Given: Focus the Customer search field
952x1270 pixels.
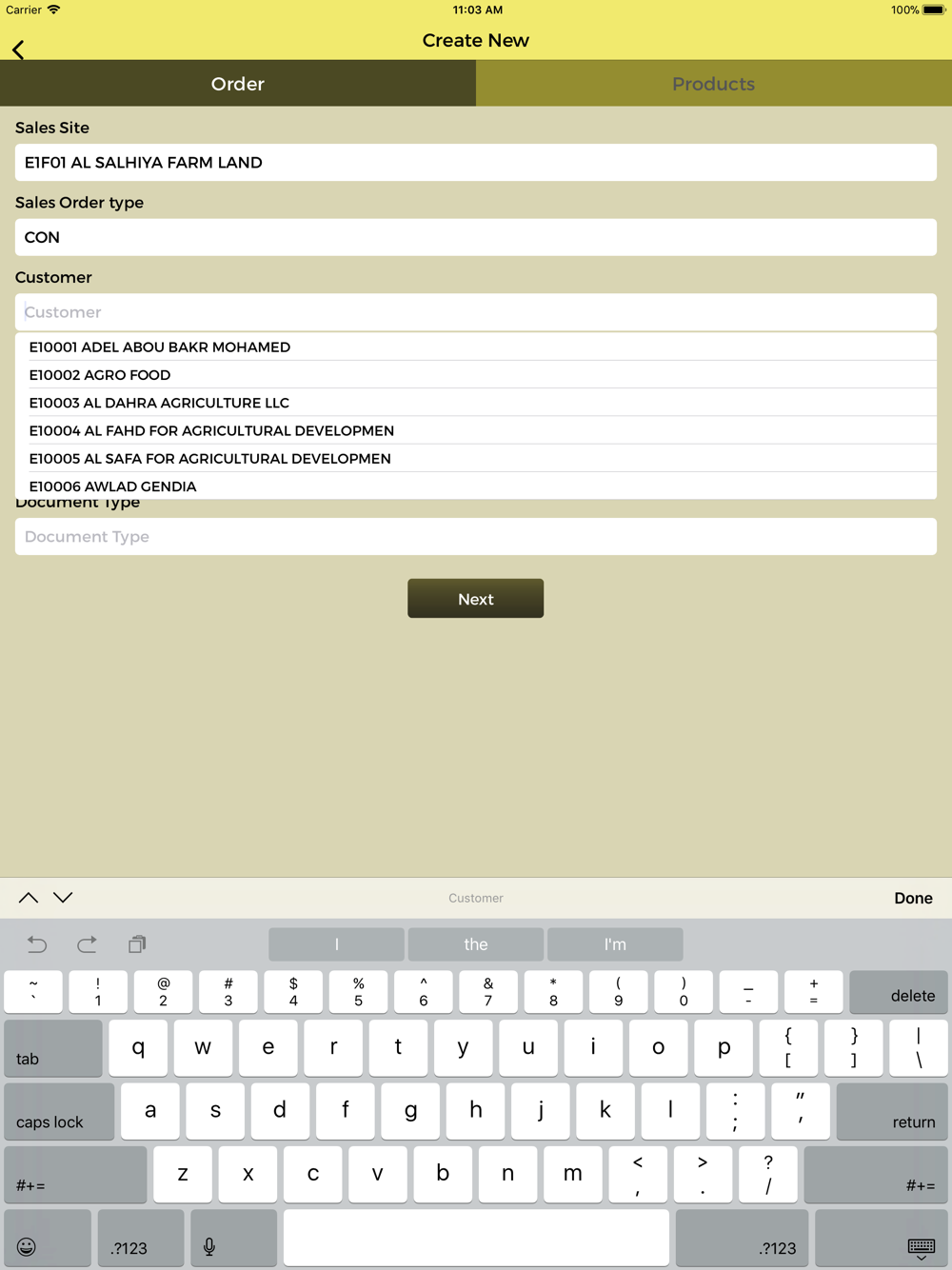Looking at the screenshot, I should (x=476, y=312).
